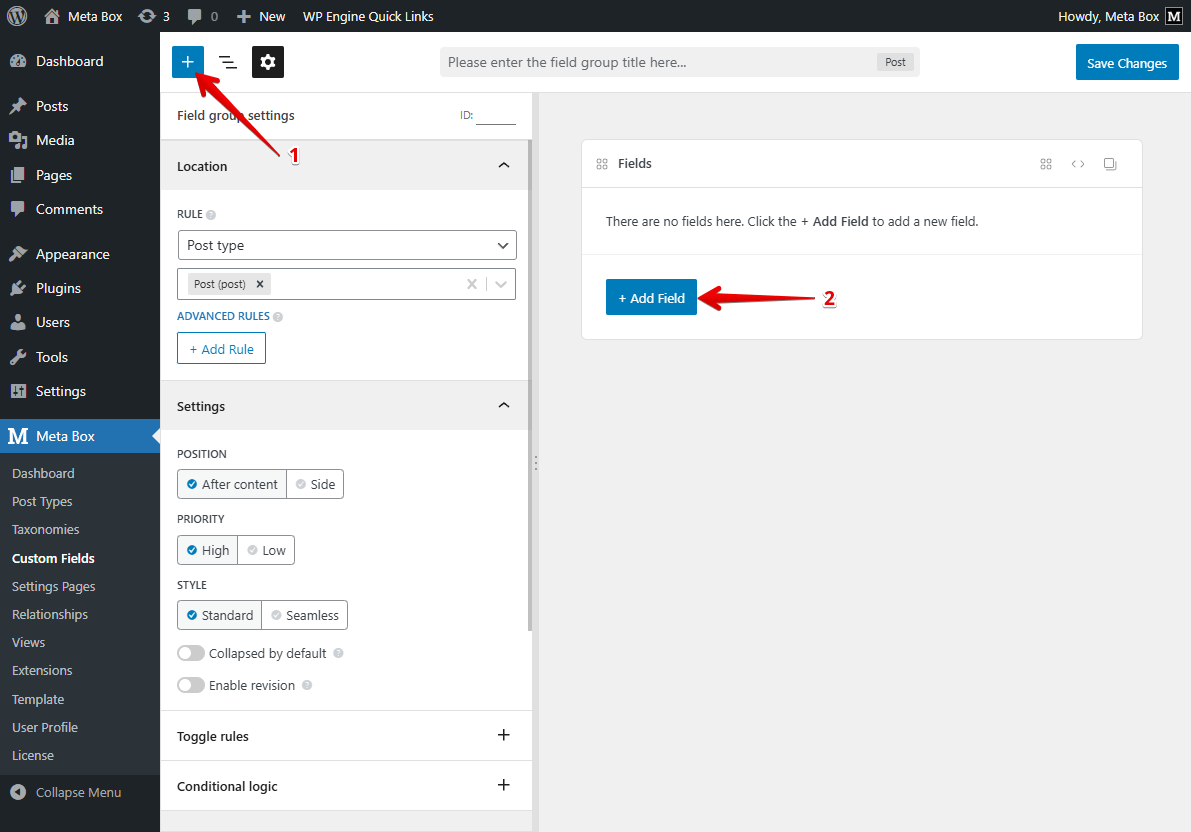Click the blue plus icon in the top toolbar
Viewport: 1191px width, 832px height.
pos(188,62)
